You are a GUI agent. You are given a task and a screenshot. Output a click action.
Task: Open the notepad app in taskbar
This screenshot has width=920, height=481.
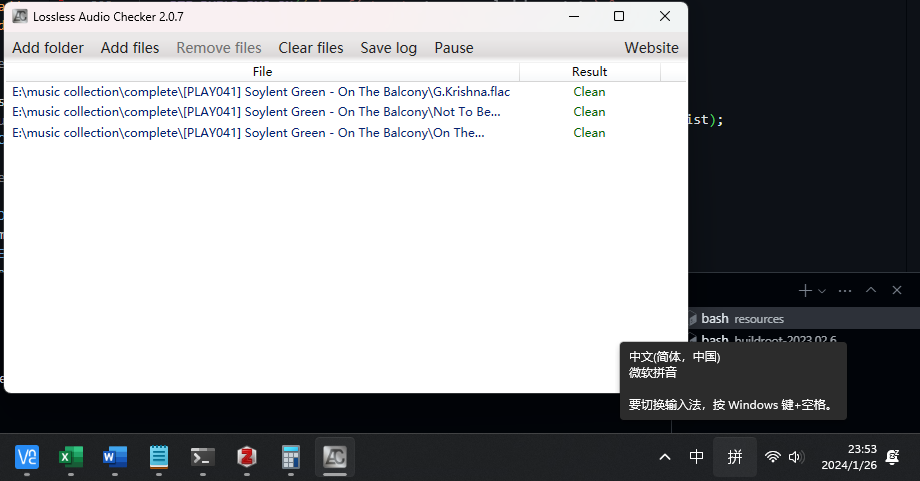click(x=159, y=457)
